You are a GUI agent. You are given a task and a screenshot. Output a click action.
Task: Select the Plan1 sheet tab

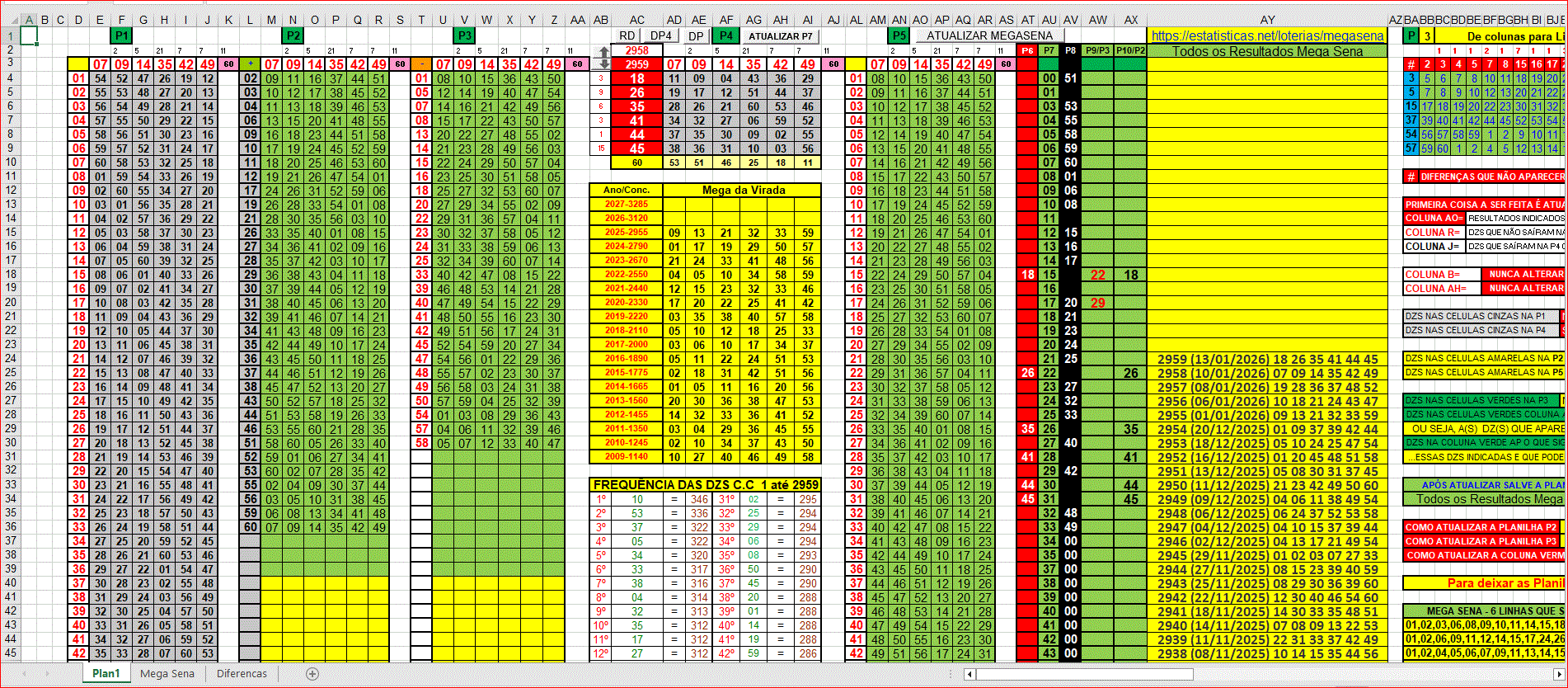coord(106,674)
